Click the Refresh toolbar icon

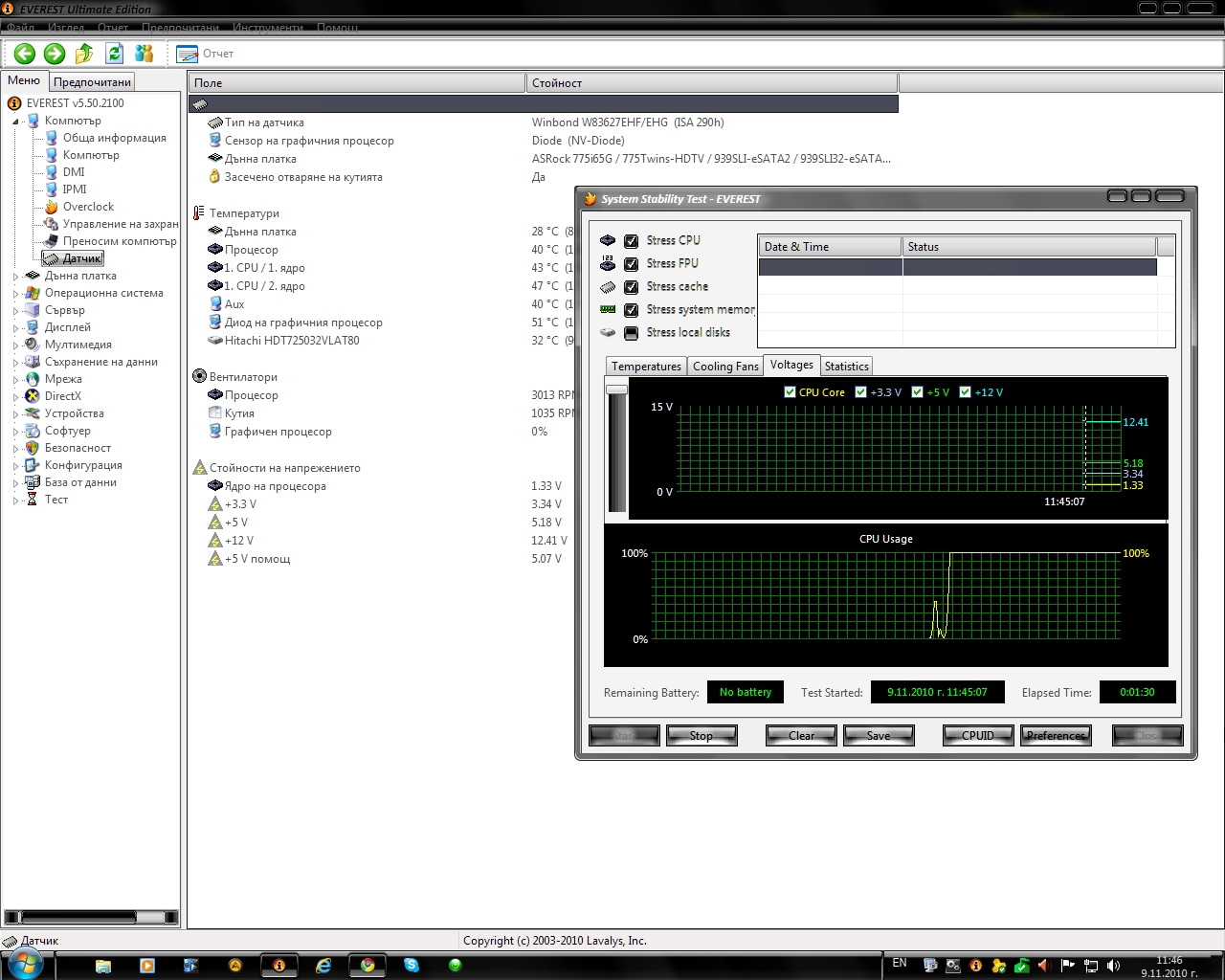pyautogui.click(x=115, y=54)
